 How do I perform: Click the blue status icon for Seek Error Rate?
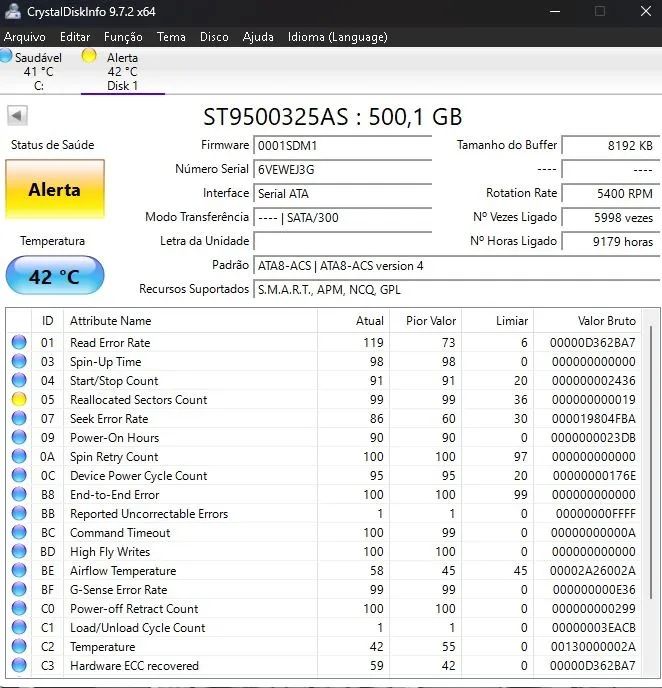pyautogui.click(x=19, y=418)
